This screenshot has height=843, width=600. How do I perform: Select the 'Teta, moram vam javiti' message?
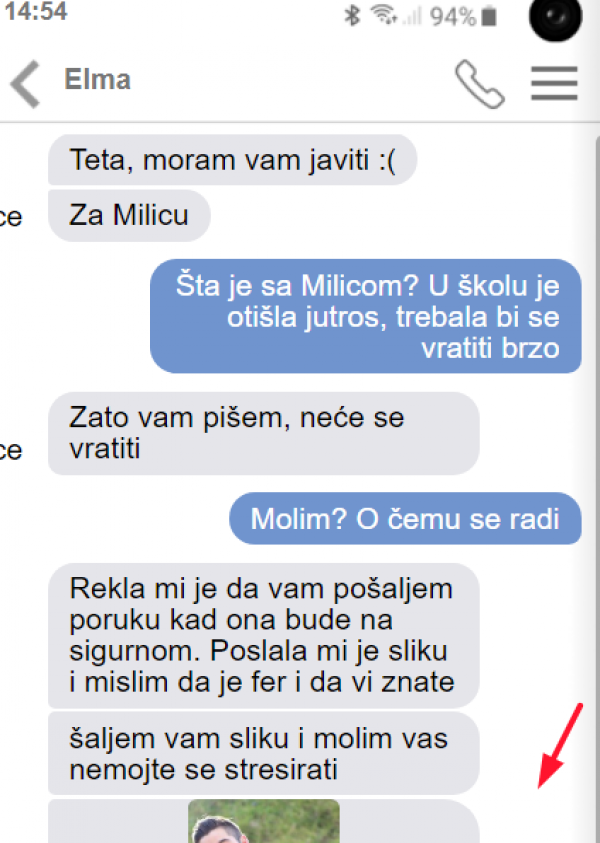pyautogui.click(x=232, y=160)
